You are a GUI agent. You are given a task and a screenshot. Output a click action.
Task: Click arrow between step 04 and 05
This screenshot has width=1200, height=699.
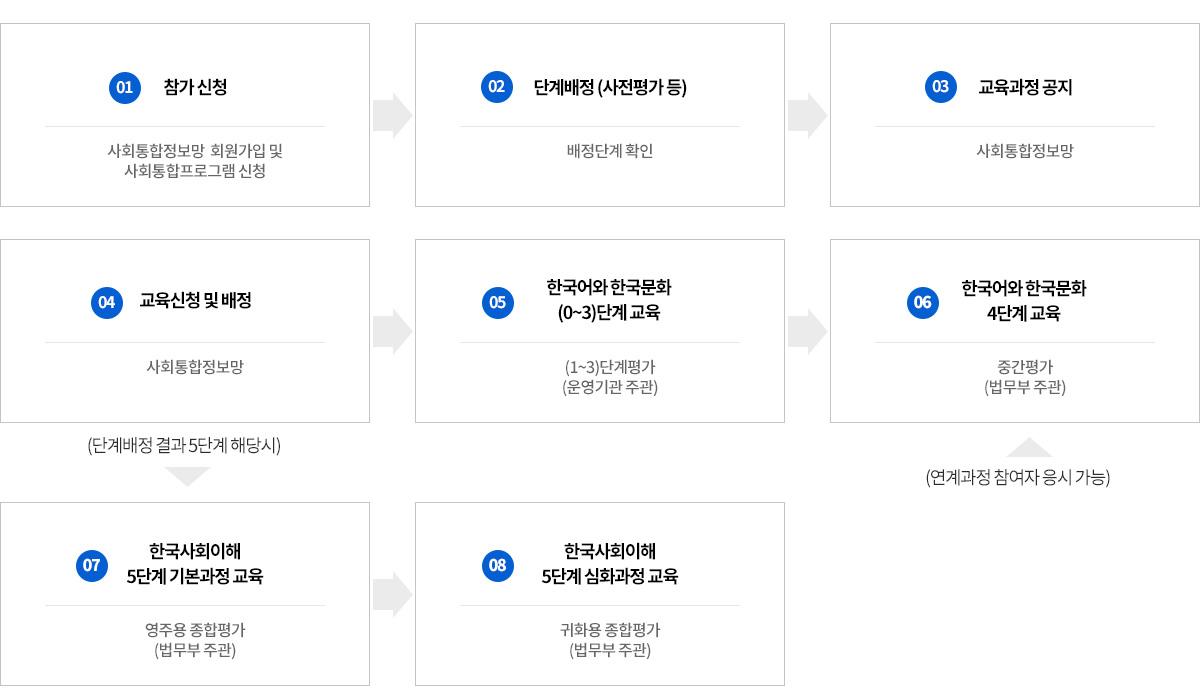tap(392, 331)
